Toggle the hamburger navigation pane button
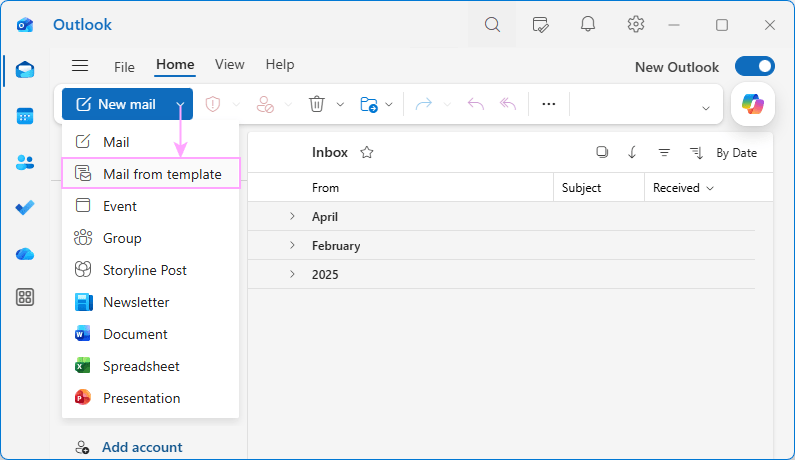 pos(80,65)
